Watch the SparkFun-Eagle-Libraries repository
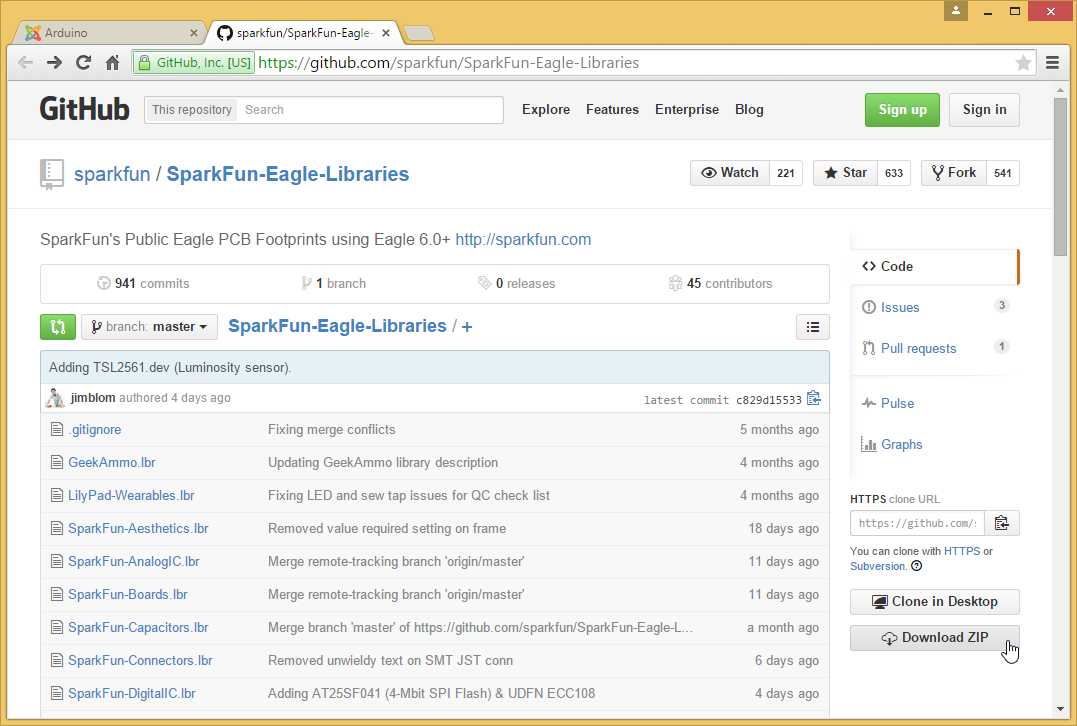 (x=730, y=173)
